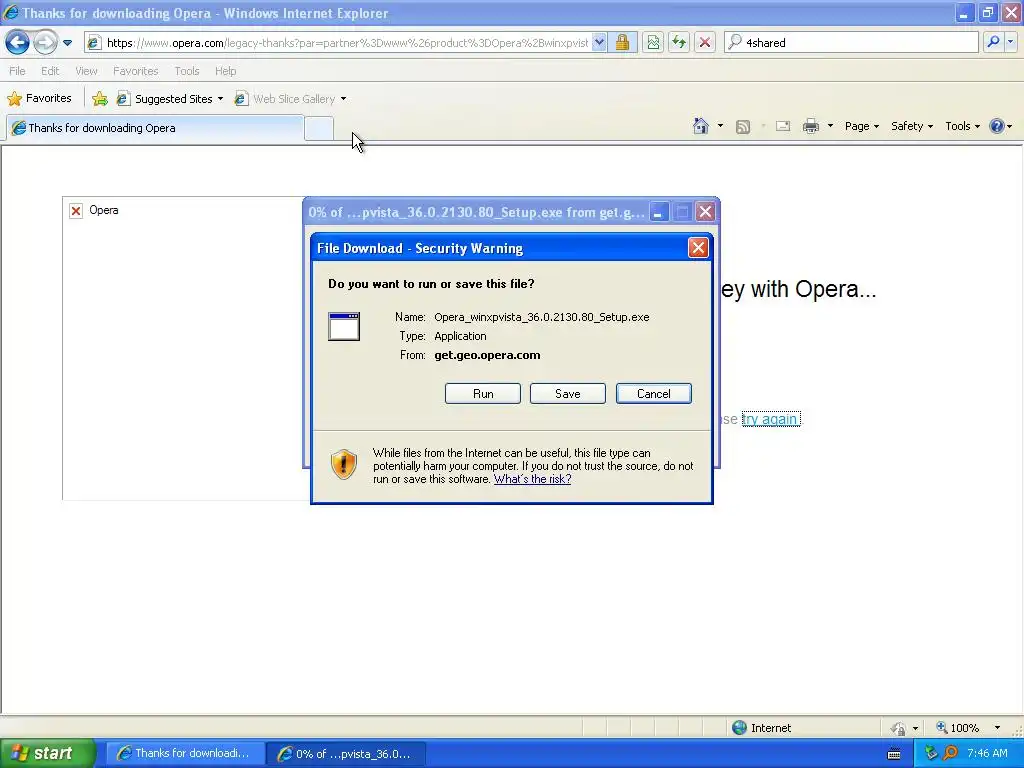Image resolution: width=1024 pixels, height=768 pixels.
Task: Switch to 0% download taskbar item
Action: click(345, 754)
